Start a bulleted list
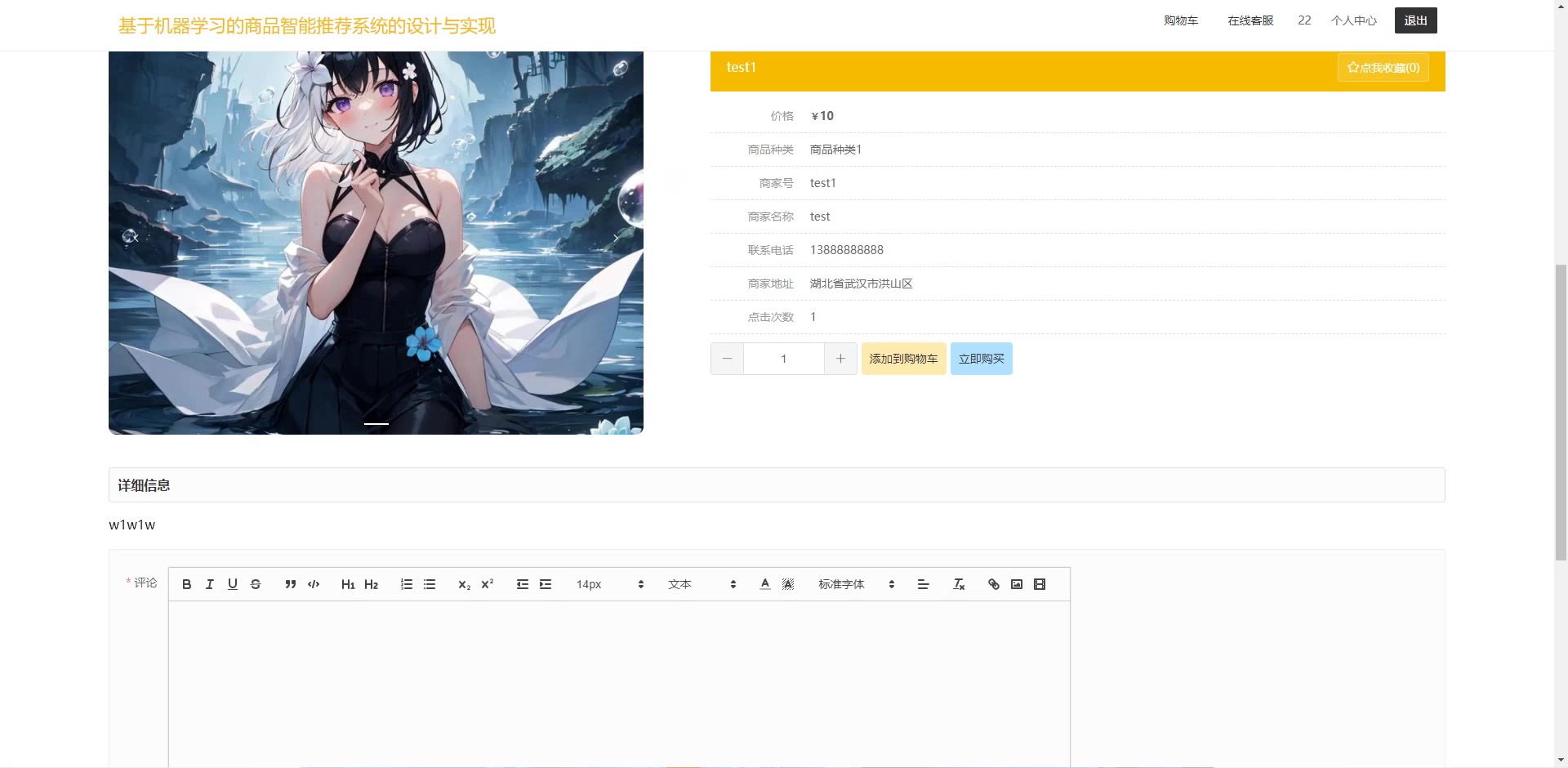 coord(430,584)
